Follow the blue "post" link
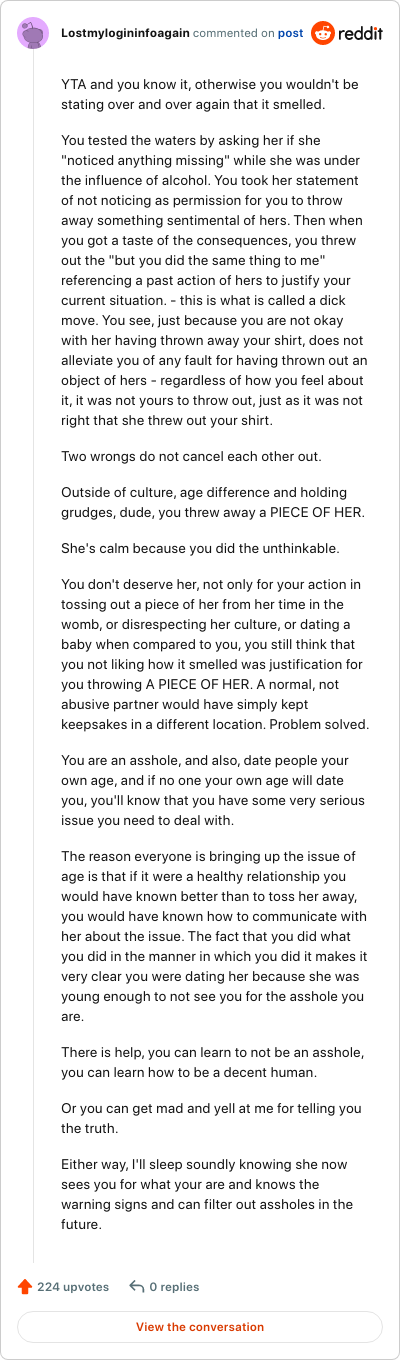 (x=291, y=33)
